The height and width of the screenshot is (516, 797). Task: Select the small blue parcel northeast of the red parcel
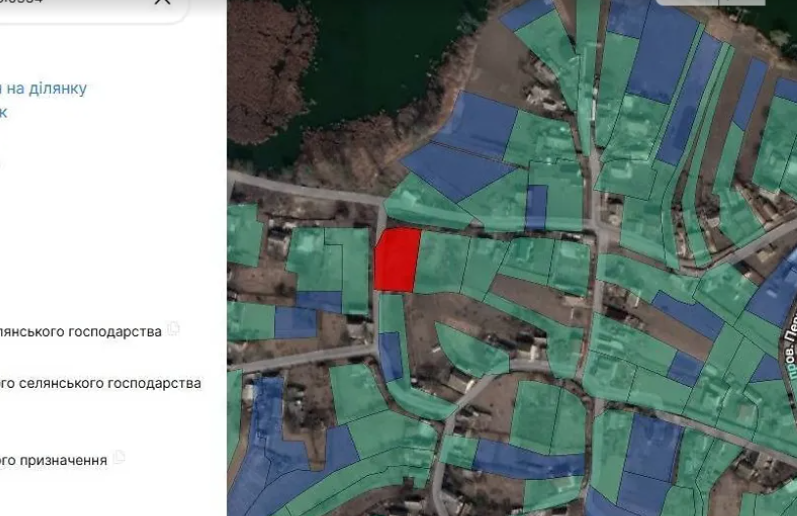pos(537,207)
